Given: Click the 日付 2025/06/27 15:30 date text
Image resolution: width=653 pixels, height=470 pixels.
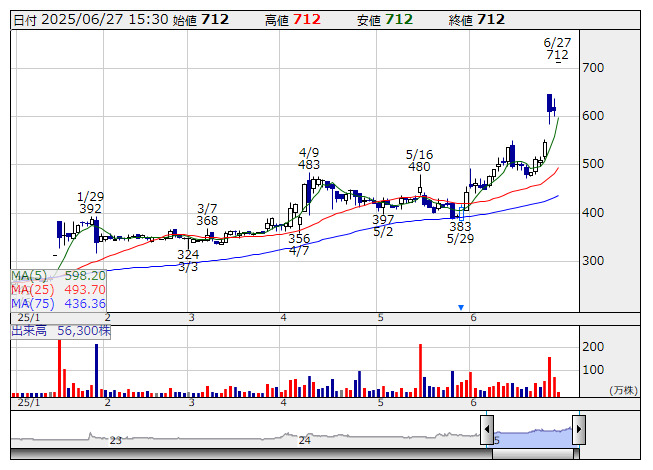Looking at the screenshot, I should [x=90, y=20].
